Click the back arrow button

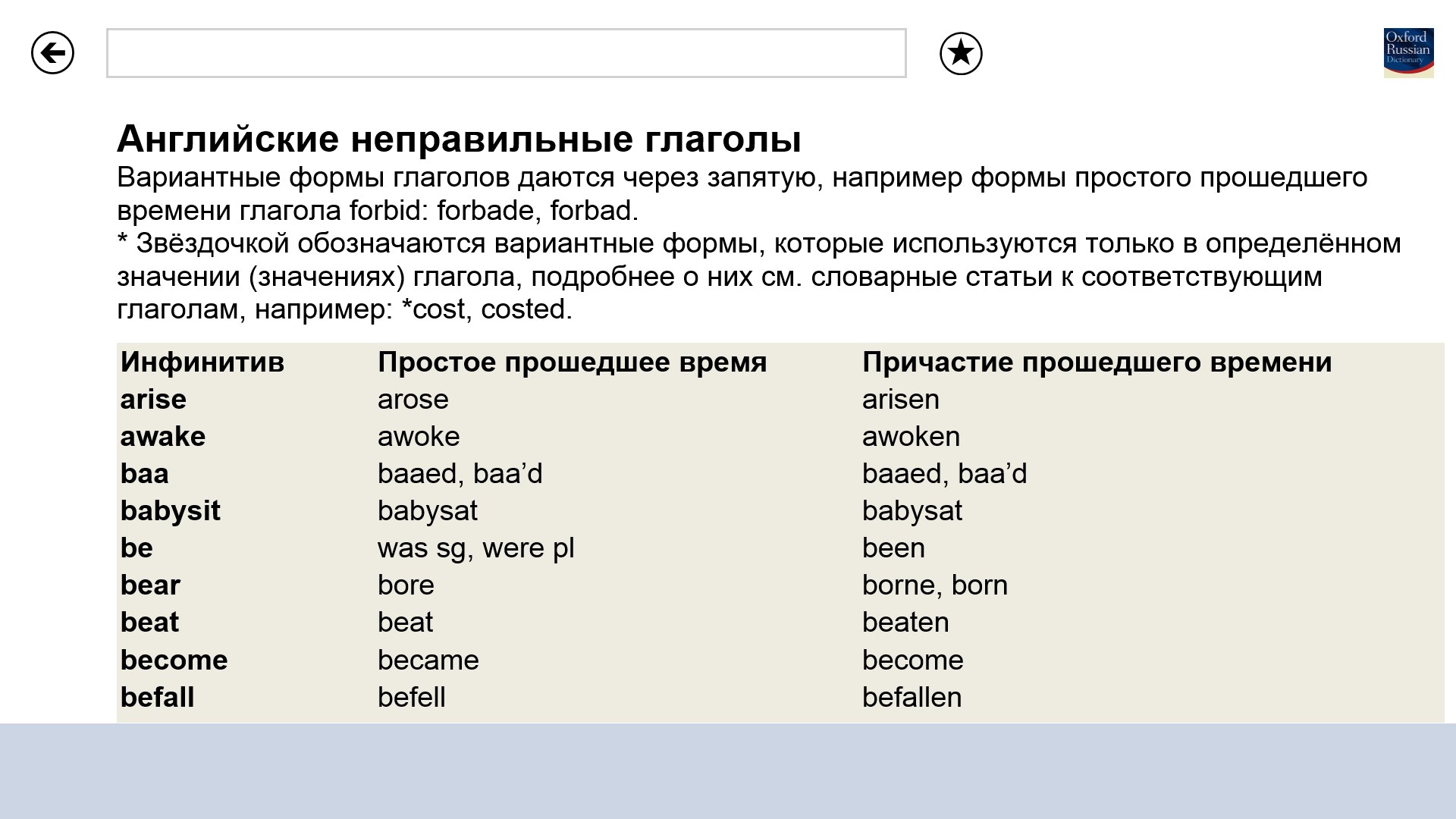(52, 53)
